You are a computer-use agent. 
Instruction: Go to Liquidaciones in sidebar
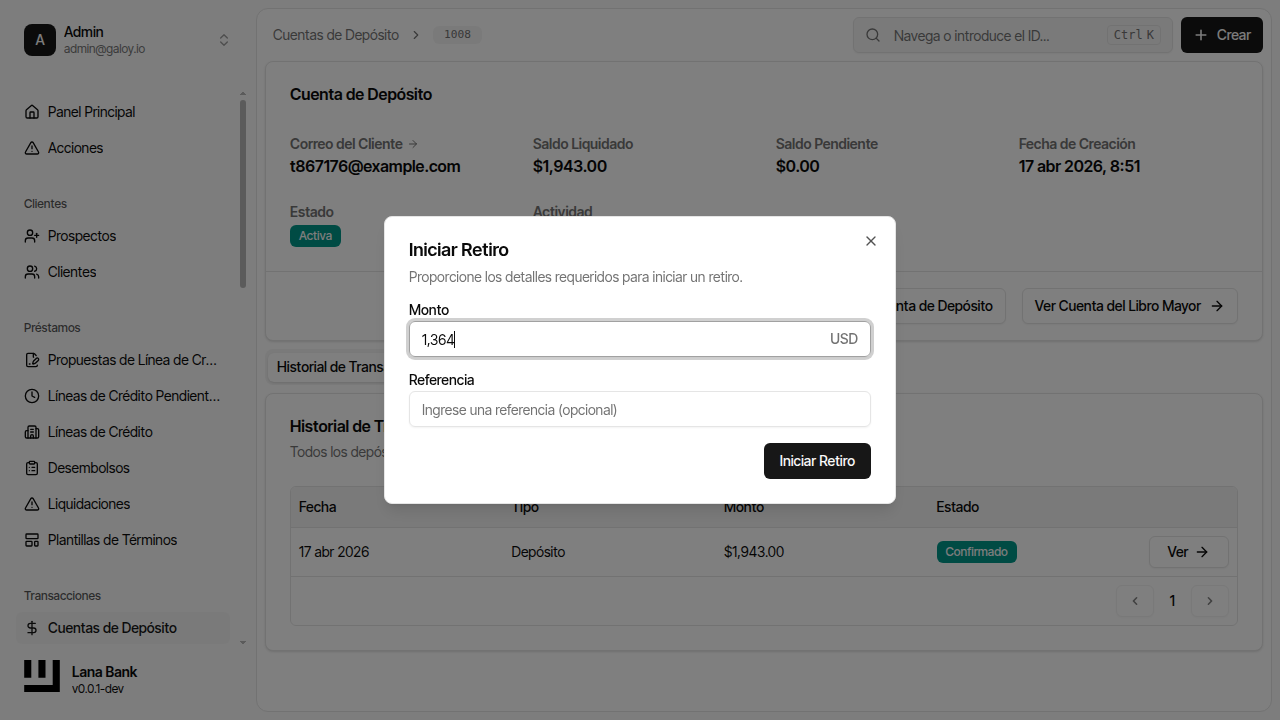pos(89,504)
